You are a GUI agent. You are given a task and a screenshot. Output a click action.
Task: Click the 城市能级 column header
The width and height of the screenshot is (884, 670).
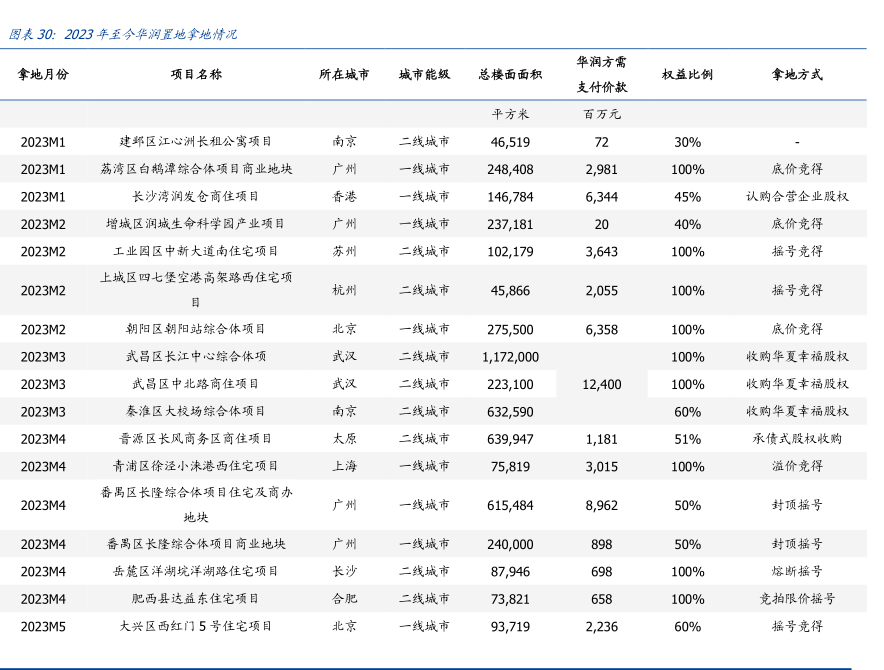coord(424,74)
